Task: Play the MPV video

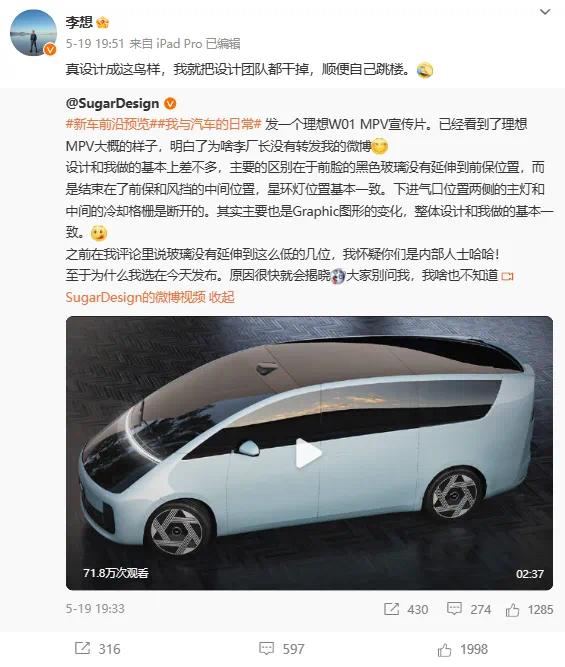Action: 309,453
